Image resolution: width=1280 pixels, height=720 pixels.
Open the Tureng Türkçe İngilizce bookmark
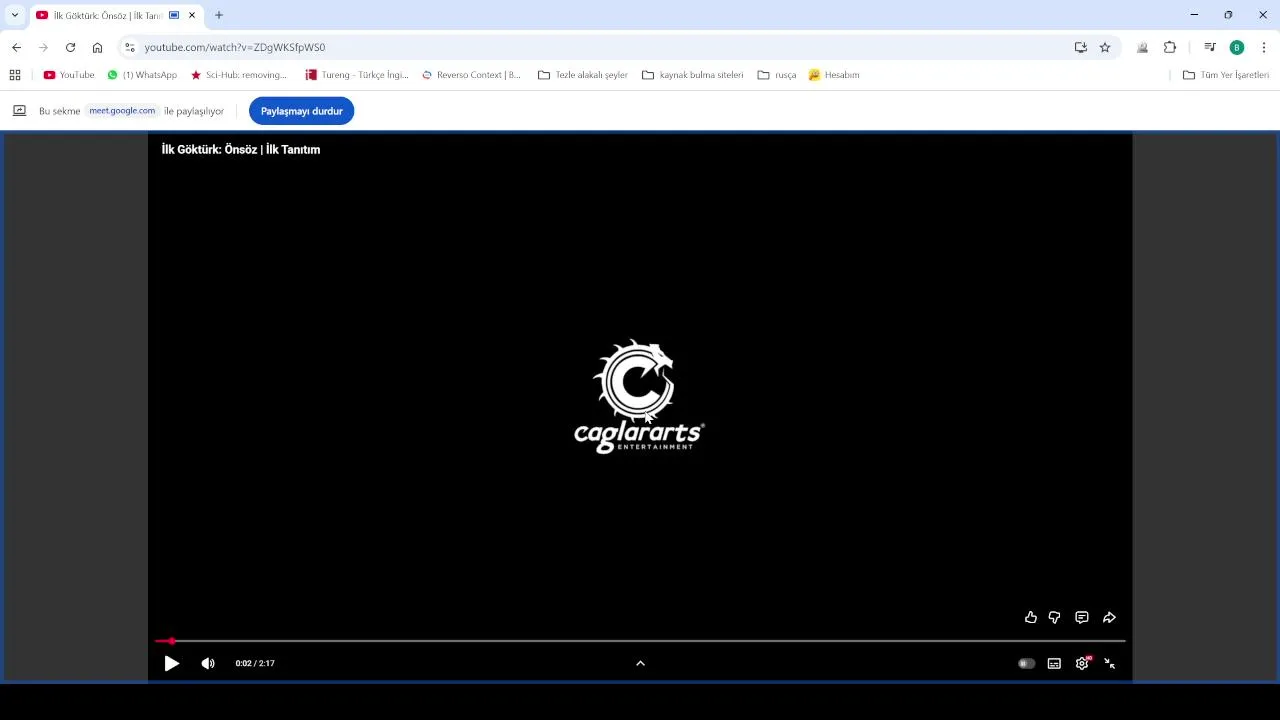point(357,75)
